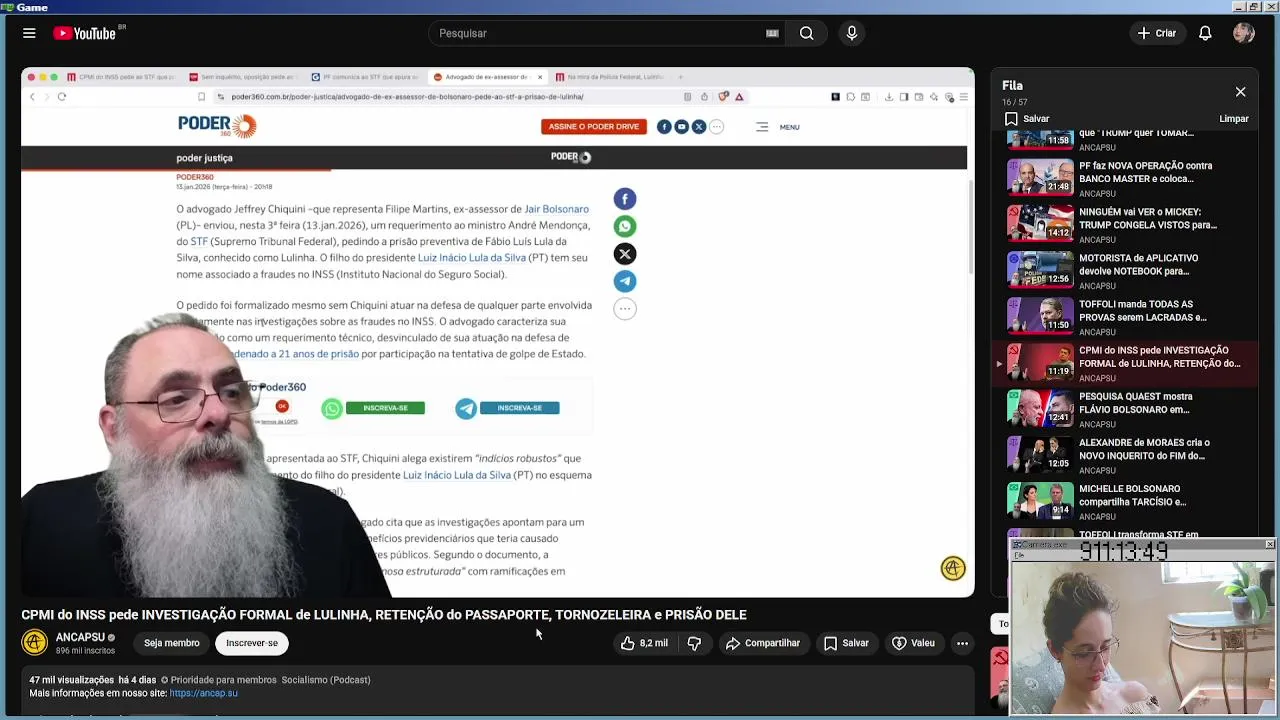Screen dimensions: 1280x720
Task: Click the Criar button
Action: pyautogui.click(x=1157, y=33)
